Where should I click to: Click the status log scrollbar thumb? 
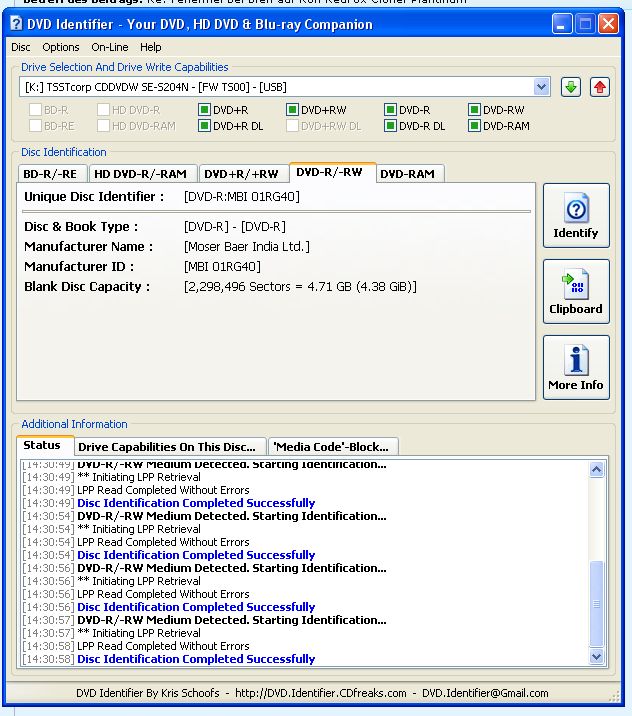click(x=596, y=604)
